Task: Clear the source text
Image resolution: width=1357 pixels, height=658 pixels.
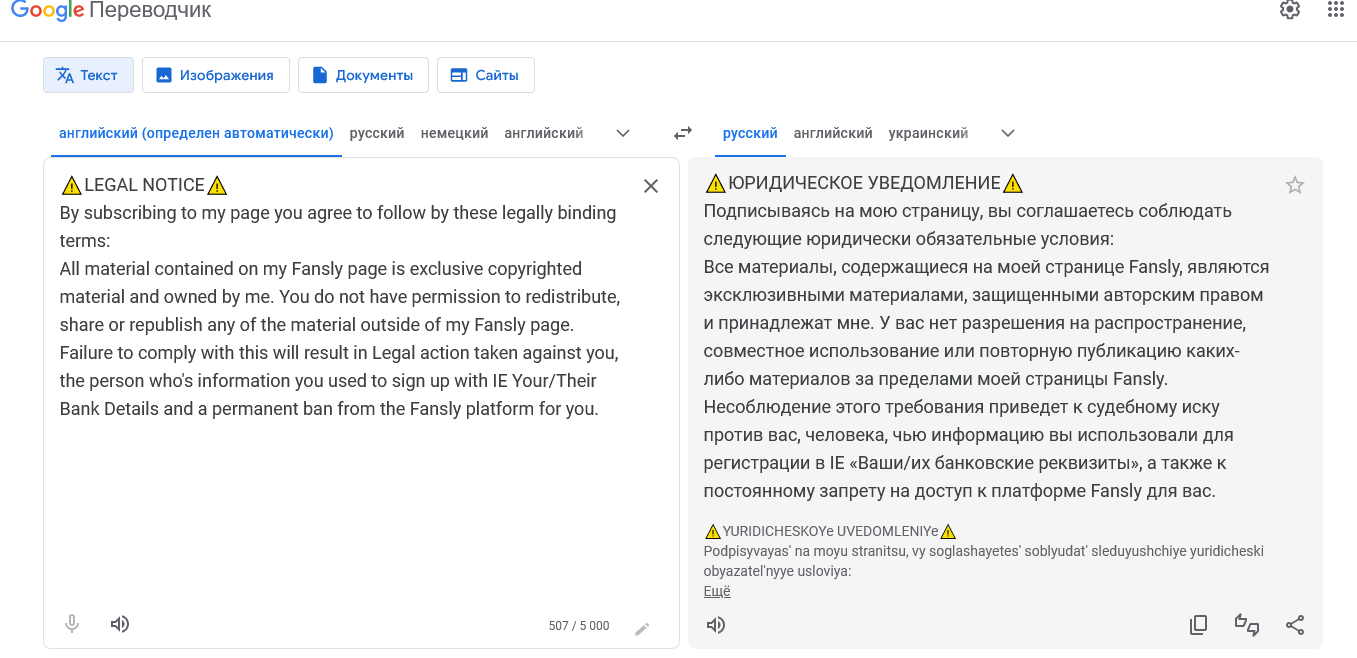Action: click(650, 186)
